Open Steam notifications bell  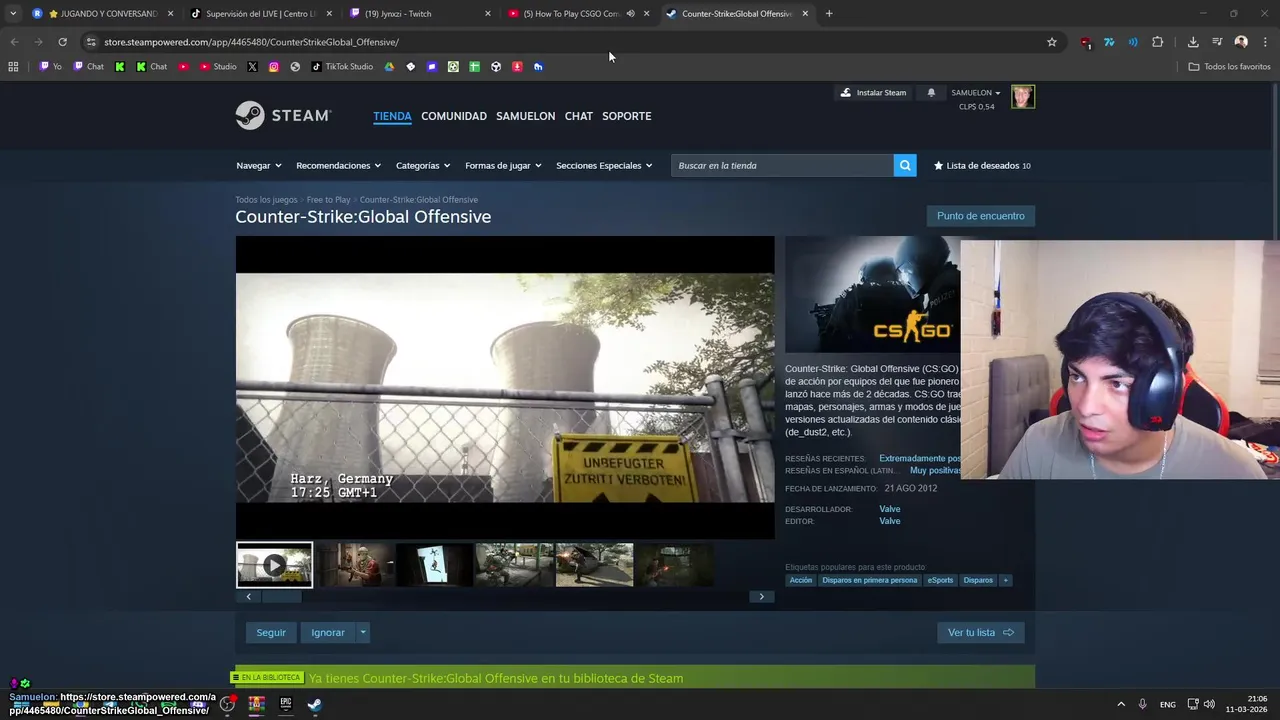coord(931,93)
